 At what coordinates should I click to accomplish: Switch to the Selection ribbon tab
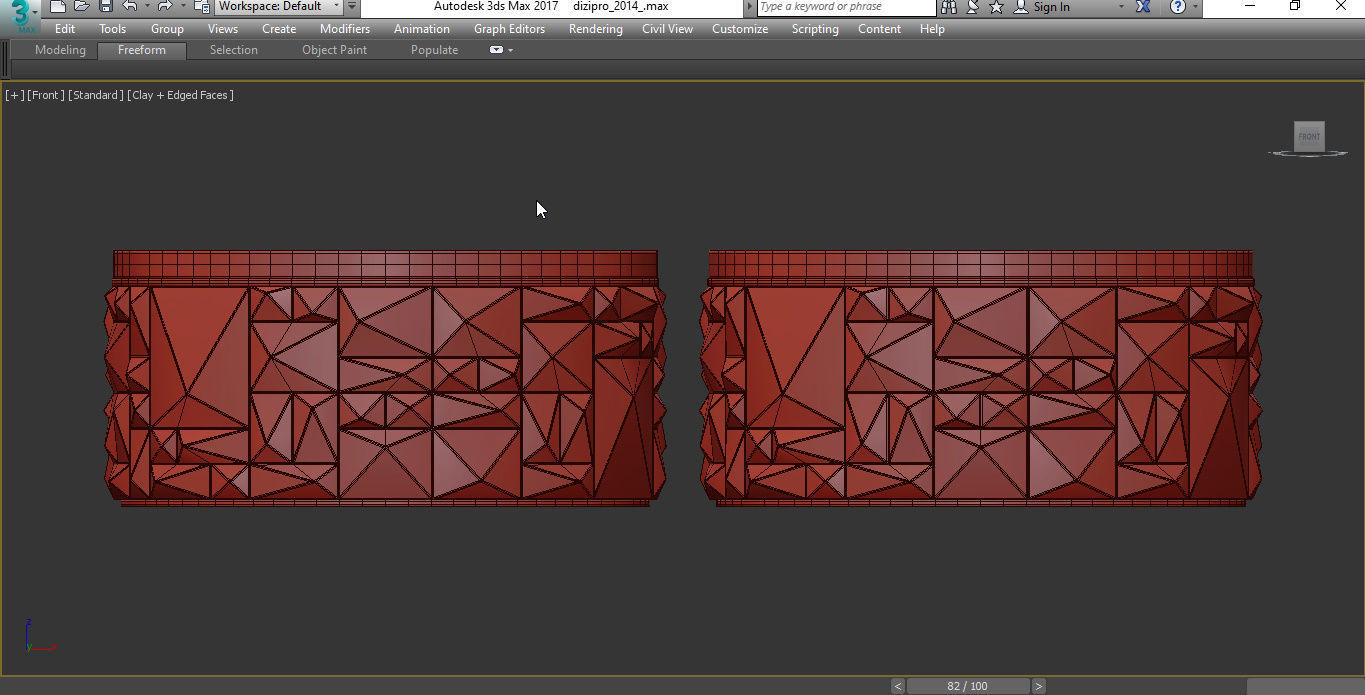(233, 50)
